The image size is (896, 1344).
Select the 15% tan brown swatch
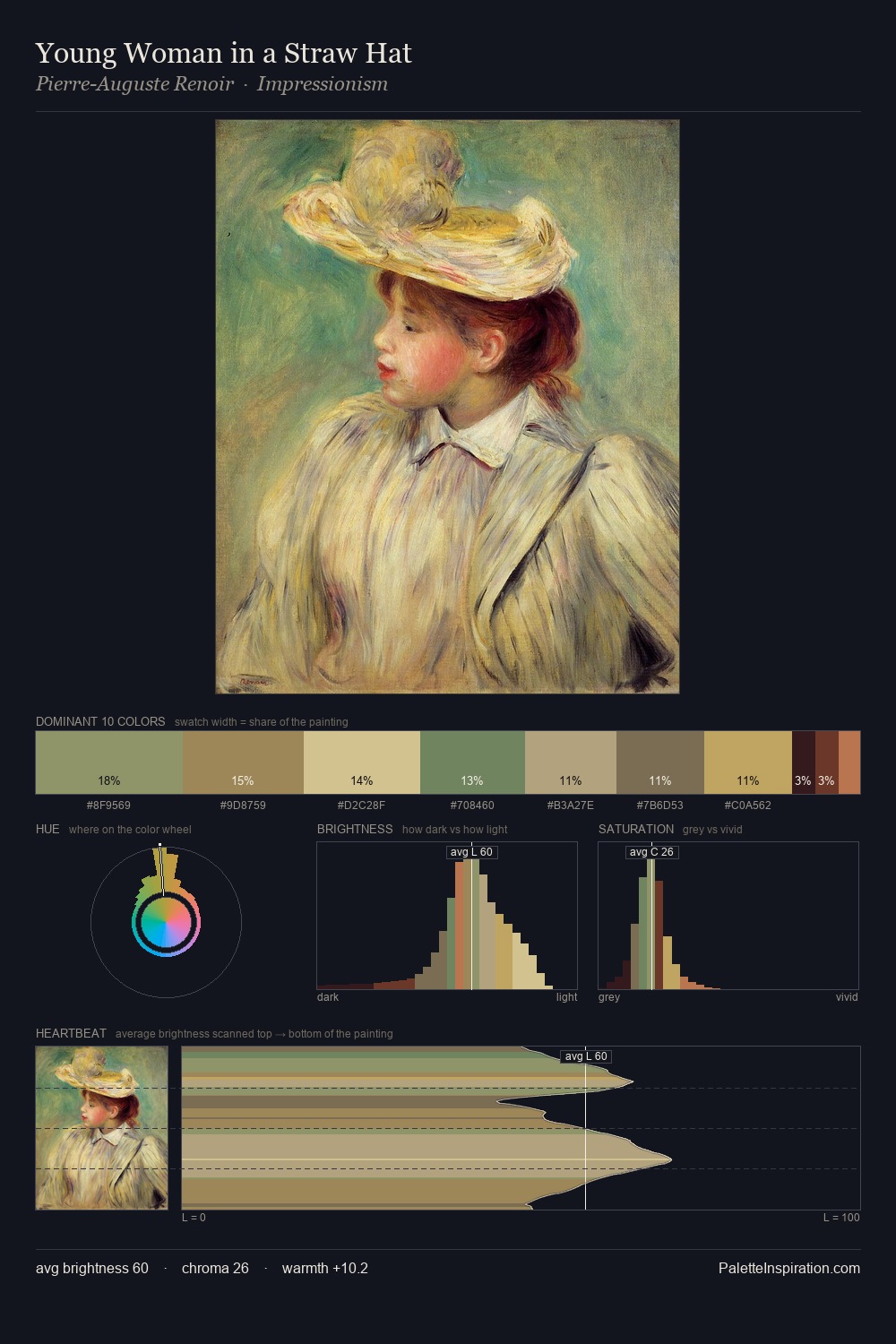pyautogui.click(x=243, y=762)
